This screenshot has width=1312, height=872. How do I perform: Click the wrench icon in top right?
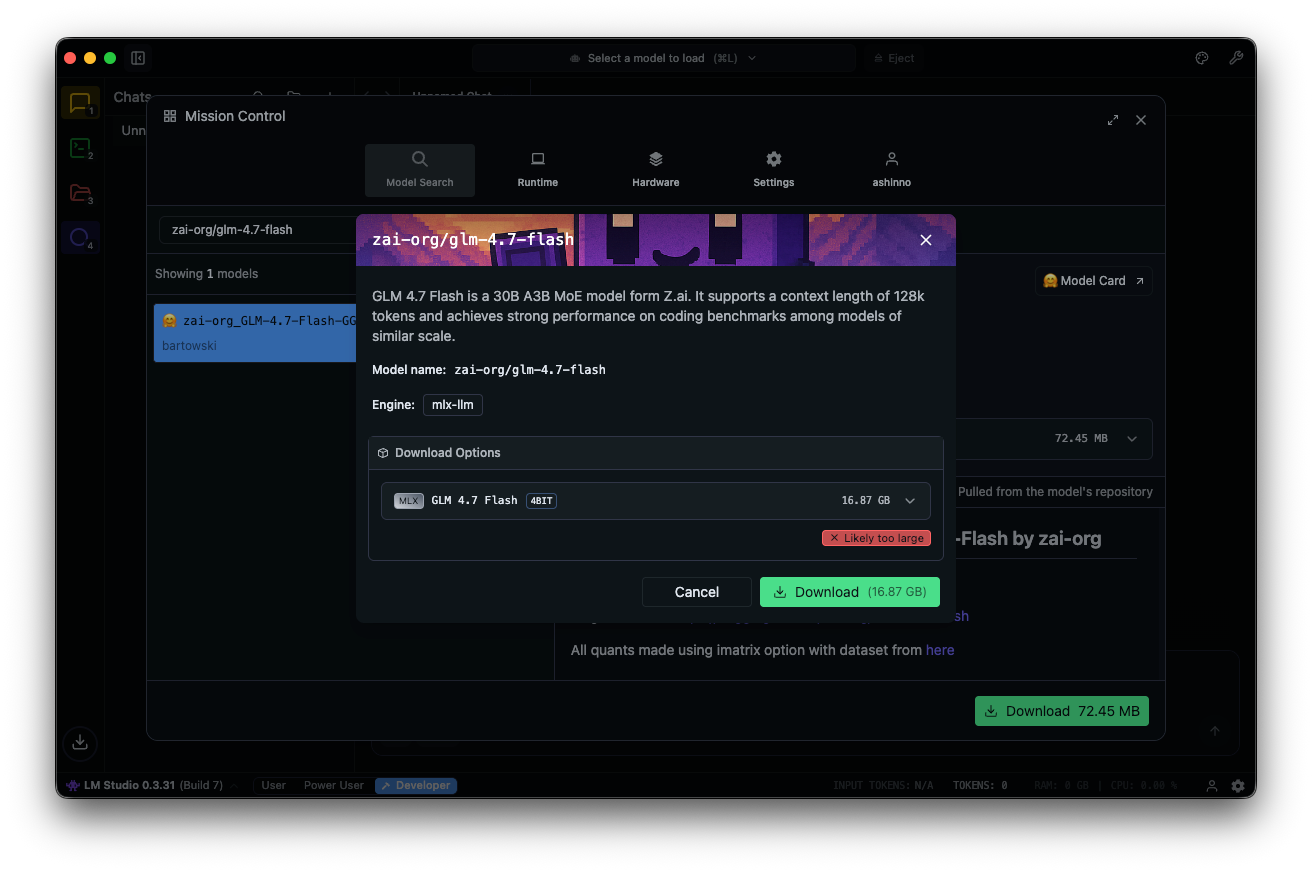coord(1236,58)
